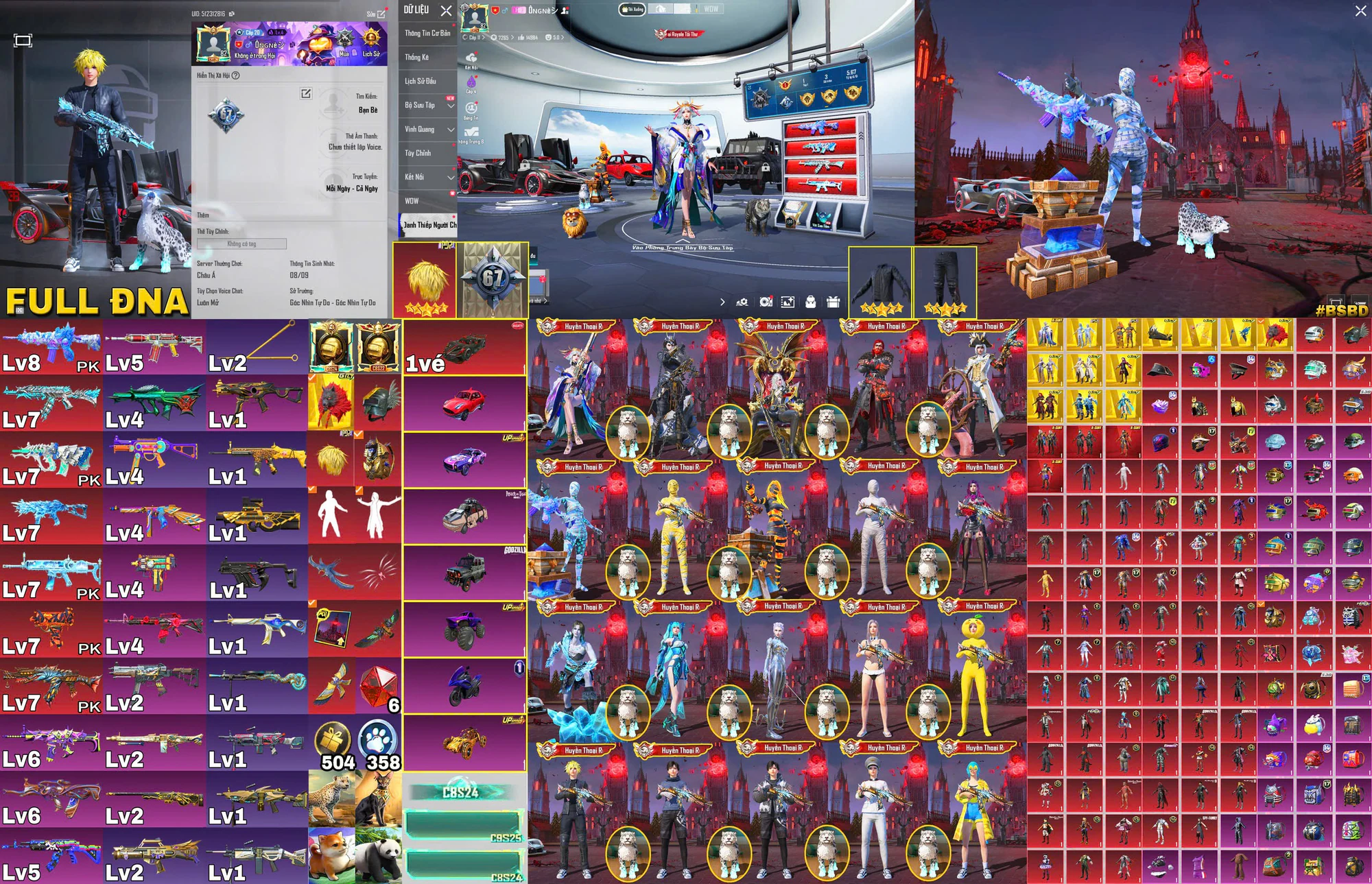The width and height of the screenshot is (1372, 884).
Task: Select the cheetah pet thumbnail
Action: 332,798
